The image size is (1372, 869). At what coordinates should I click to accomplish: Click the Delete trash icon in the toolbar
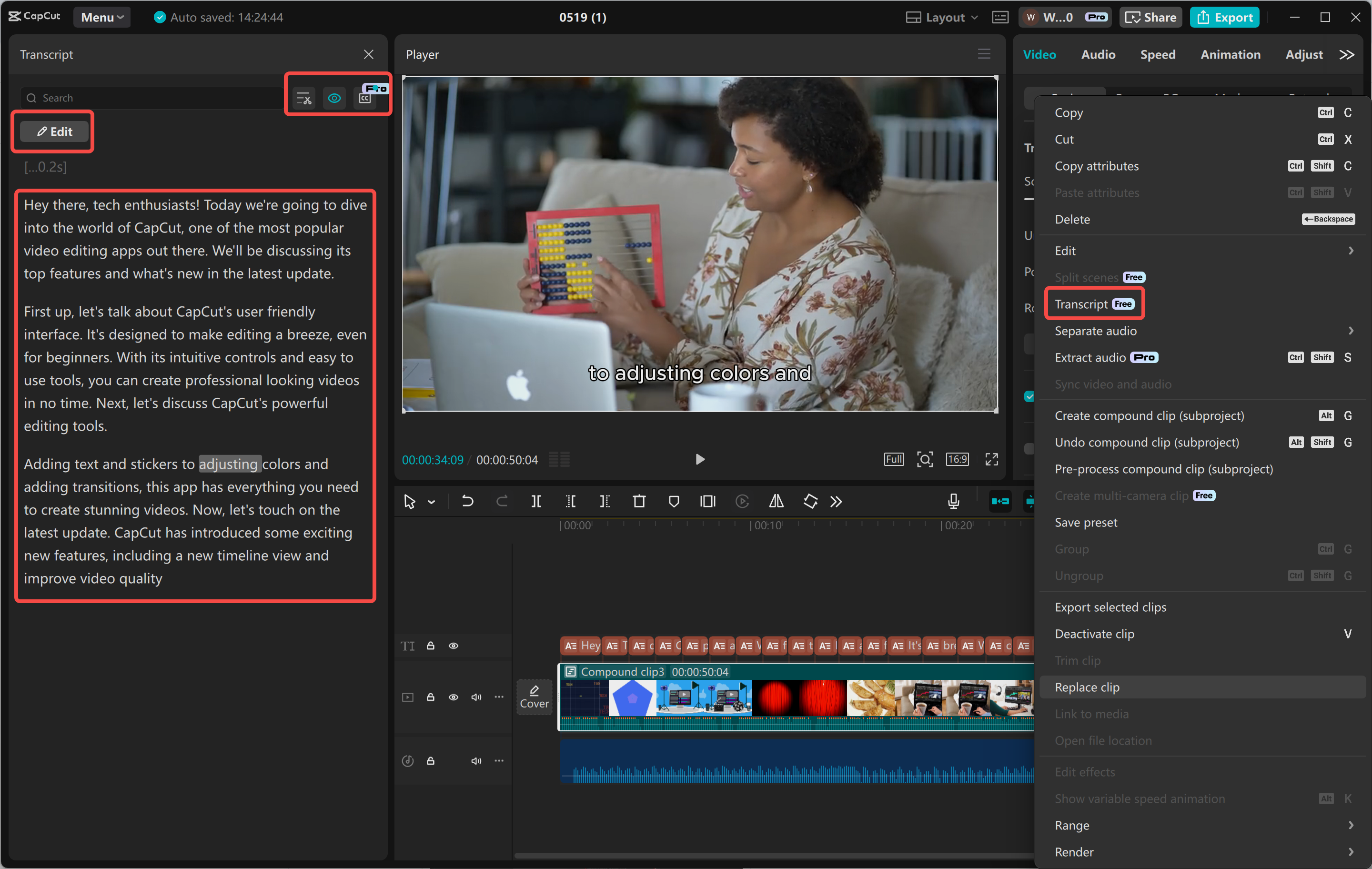(639, 502)
